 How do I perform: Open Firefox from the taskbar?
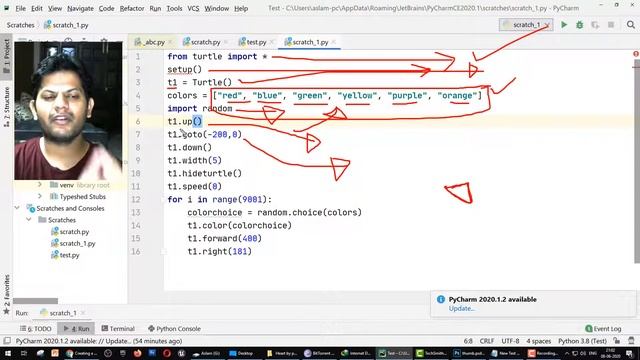pos(138,353)
